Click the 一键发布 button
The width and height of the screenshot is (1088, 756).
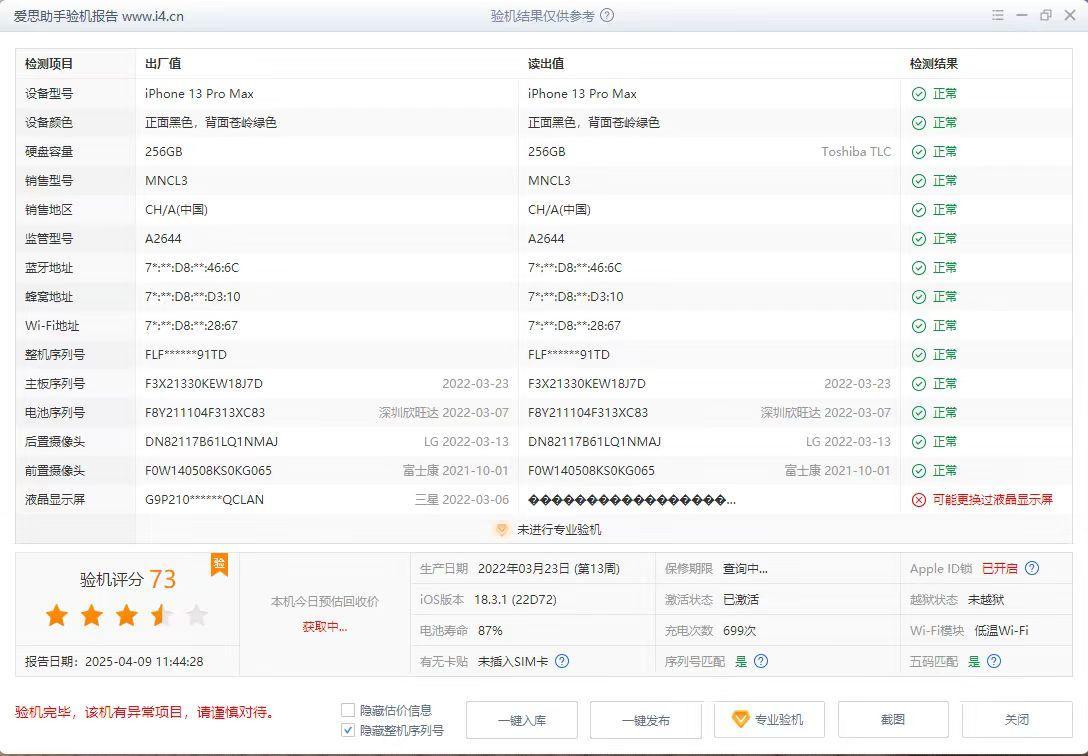click(x=645, y=720)
